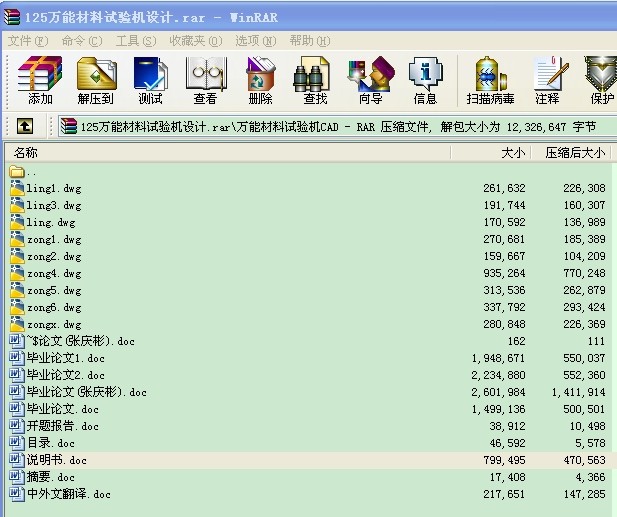Open the Tools (工具) menu

(x=135, y=40)
